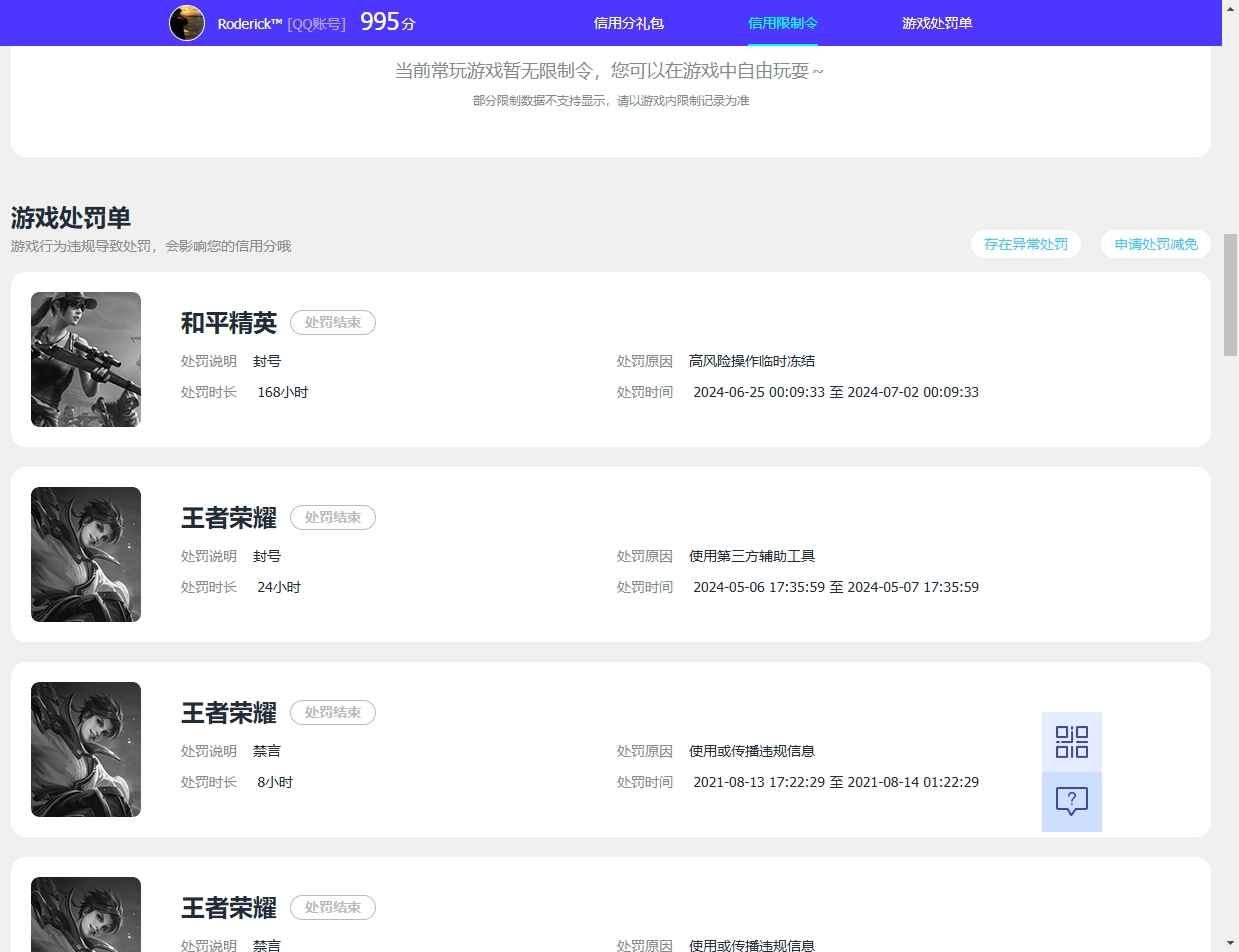The width and height of the screenshot is (1239, 952).
Task: Switch to 信用分礼包 tab
Action: click(x=628, y=23)
